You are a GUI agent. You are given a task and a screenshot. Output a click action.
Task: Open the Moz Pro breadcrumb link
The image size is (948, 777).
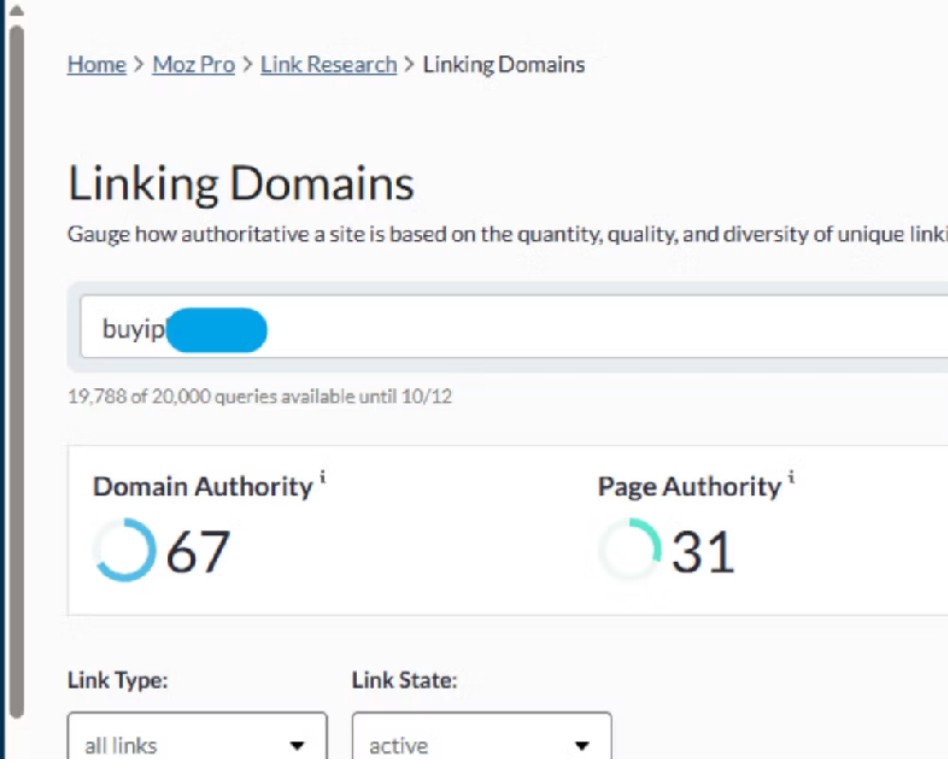click(193, 64)
